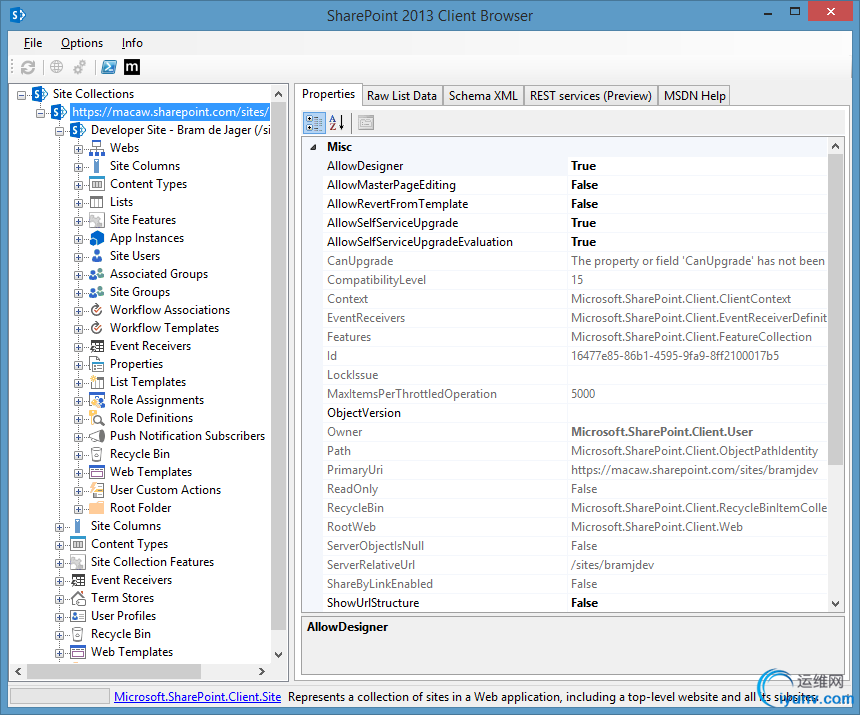Click the black 'm' Macaw toolbar icon
The height and width of the screenshot is (715, 860).
tap(132, 67)
